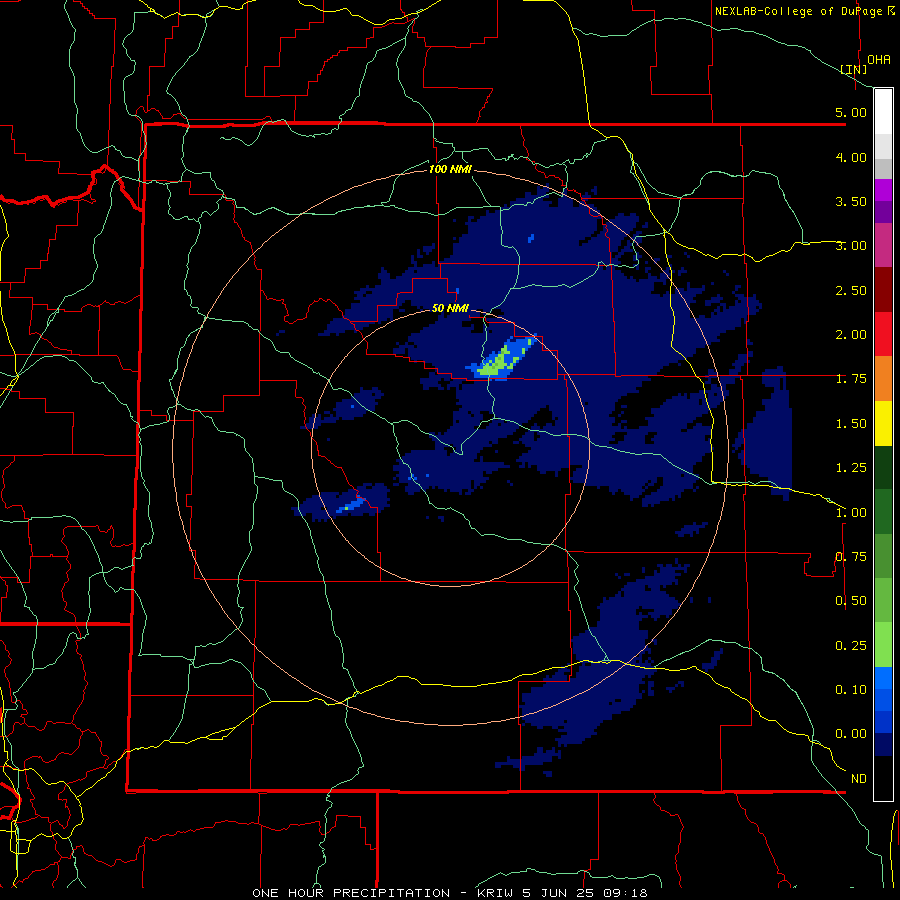Click the 0.75 legend value

click(851, 557)
